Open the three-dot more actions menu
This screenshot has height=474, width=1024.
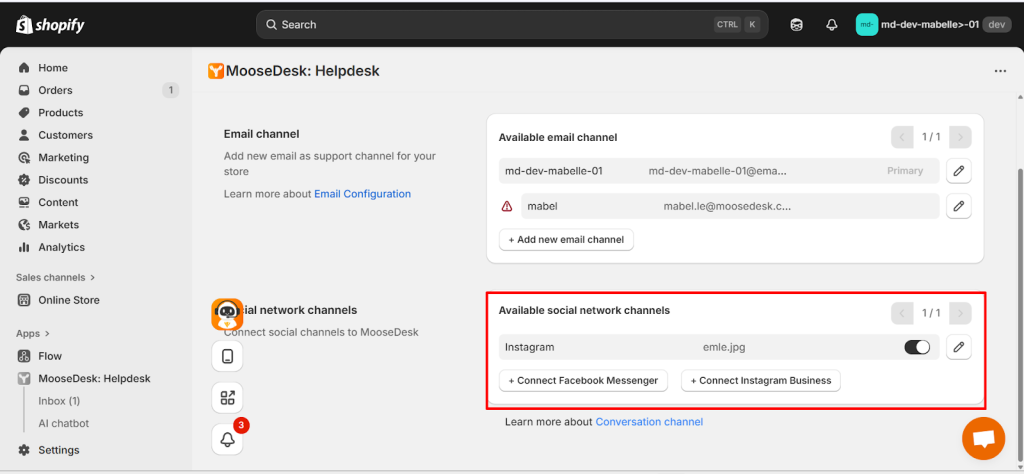(x=1000, y=71)
